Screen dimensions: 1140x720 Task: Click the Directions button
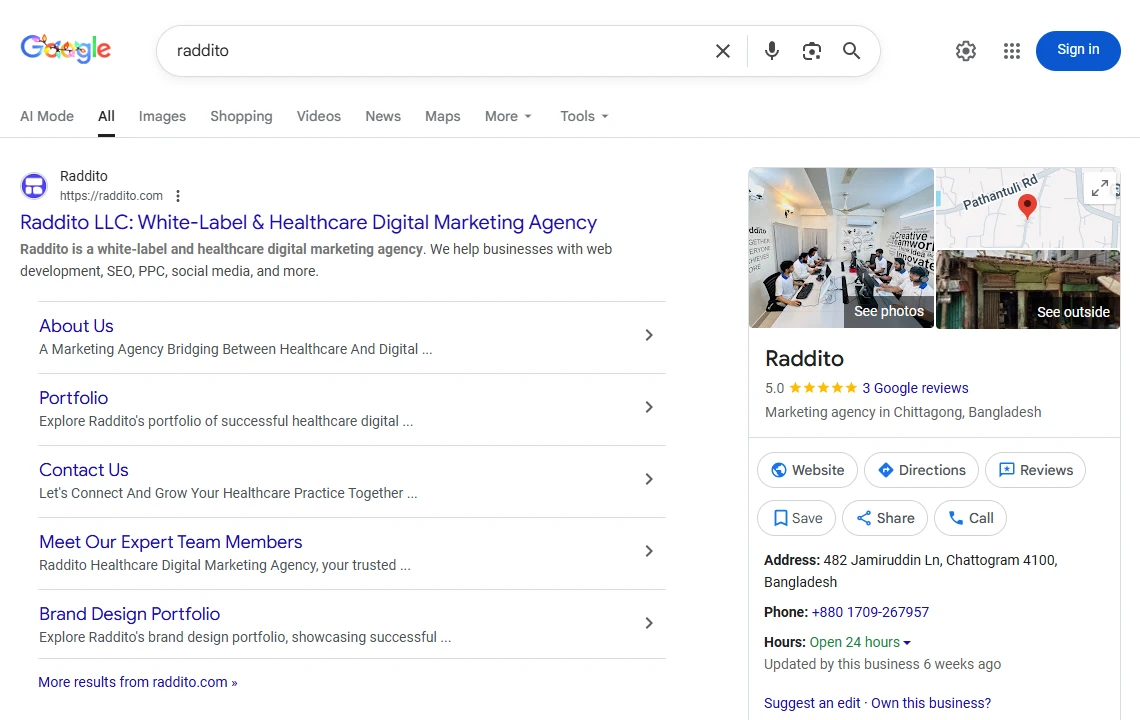(921, 470)
